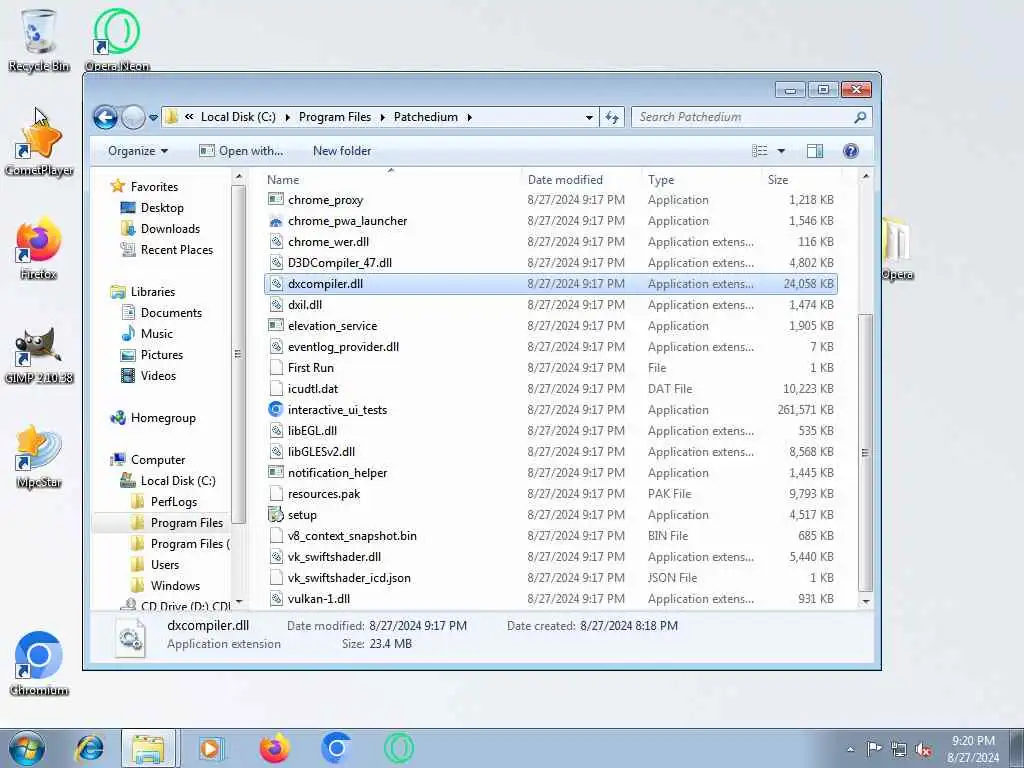Screen dimensions: 1024x768
Task: Select the Firefox desktop shortcut
Action: click(39, 249)
